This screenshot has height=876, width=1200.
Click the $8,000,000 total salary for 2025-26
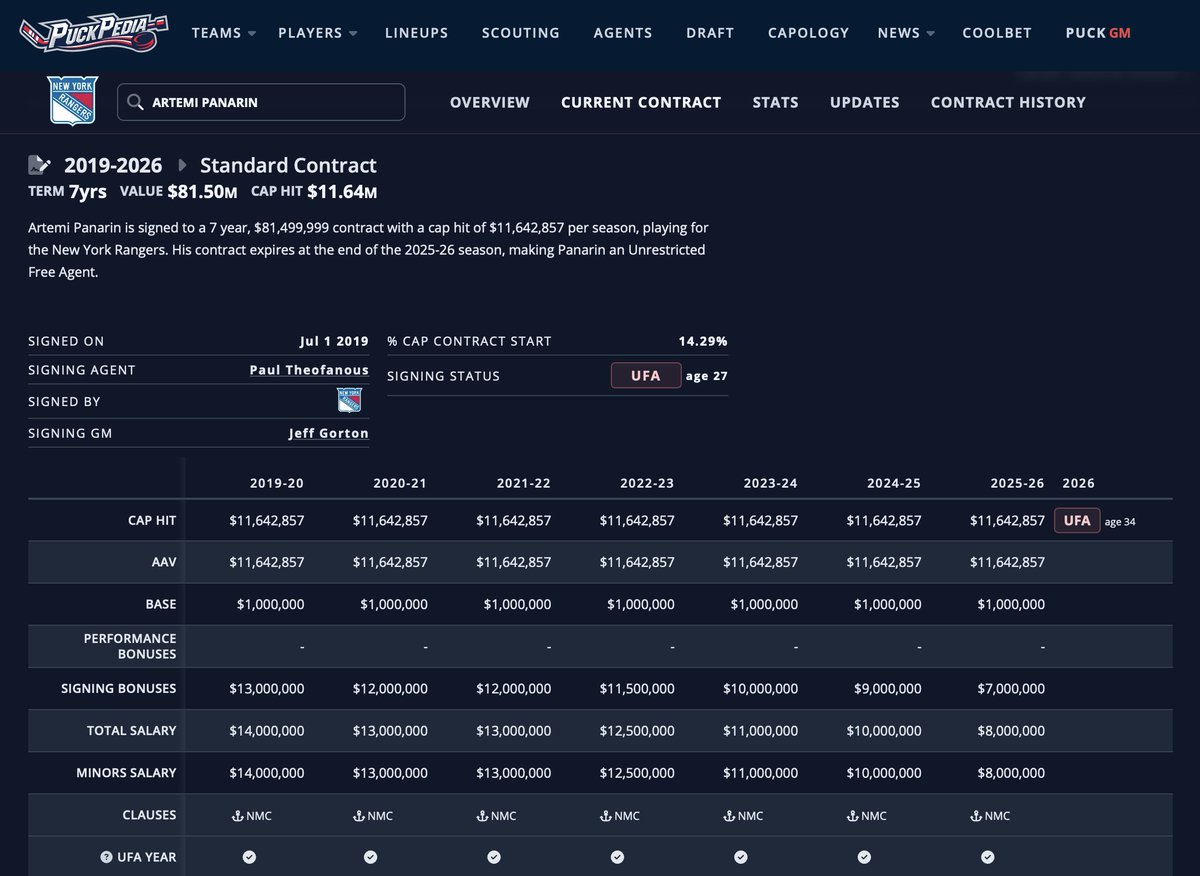1011,731
